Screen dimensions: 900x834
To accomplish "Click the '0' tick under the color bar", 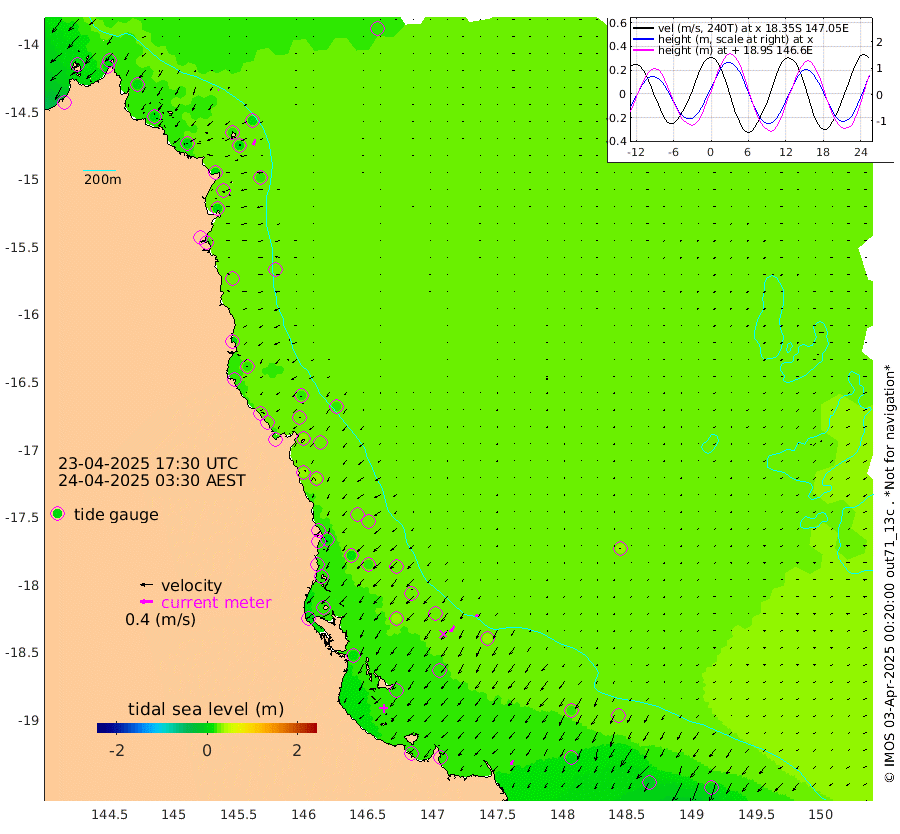I will click(207, 750).
